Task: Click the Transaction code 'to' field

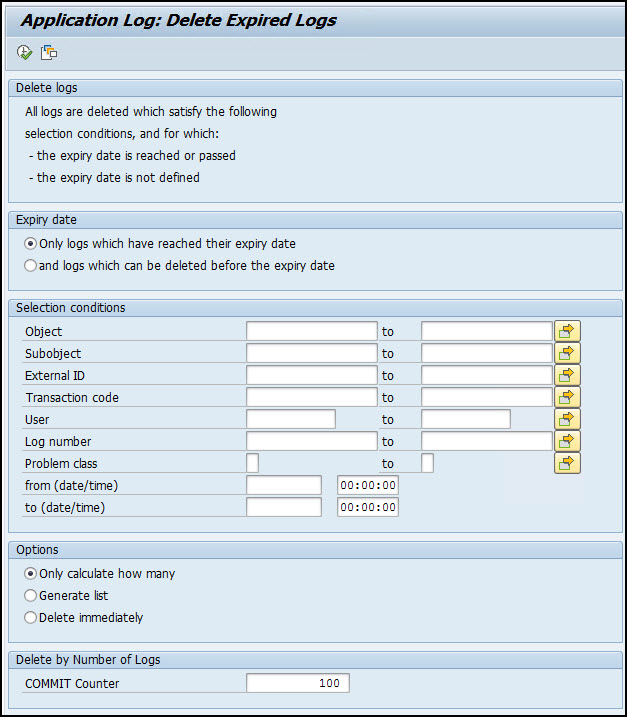Action: point(487,397)
